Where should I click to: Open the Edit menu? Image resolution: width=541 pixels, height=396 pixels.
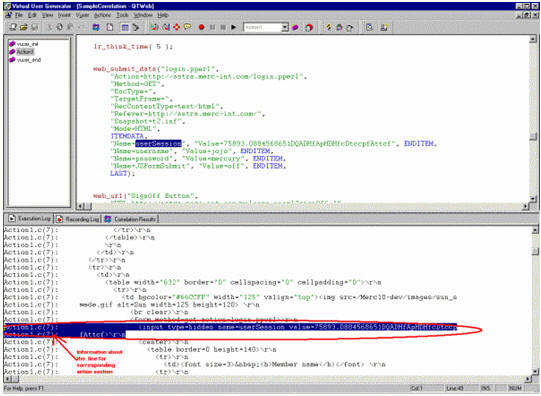pos(32,15)
